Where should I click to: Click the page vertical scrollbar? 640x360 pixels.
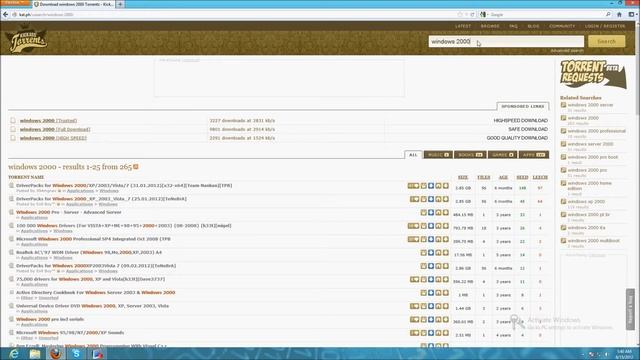click(638, 184)
